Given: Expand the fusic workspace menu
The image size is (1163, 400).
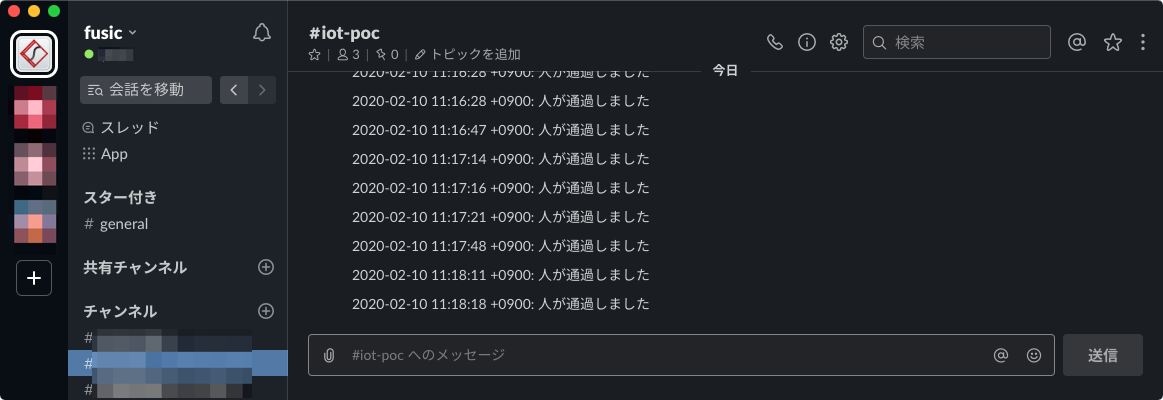Looking at the screenshot, I should (111, 32).
